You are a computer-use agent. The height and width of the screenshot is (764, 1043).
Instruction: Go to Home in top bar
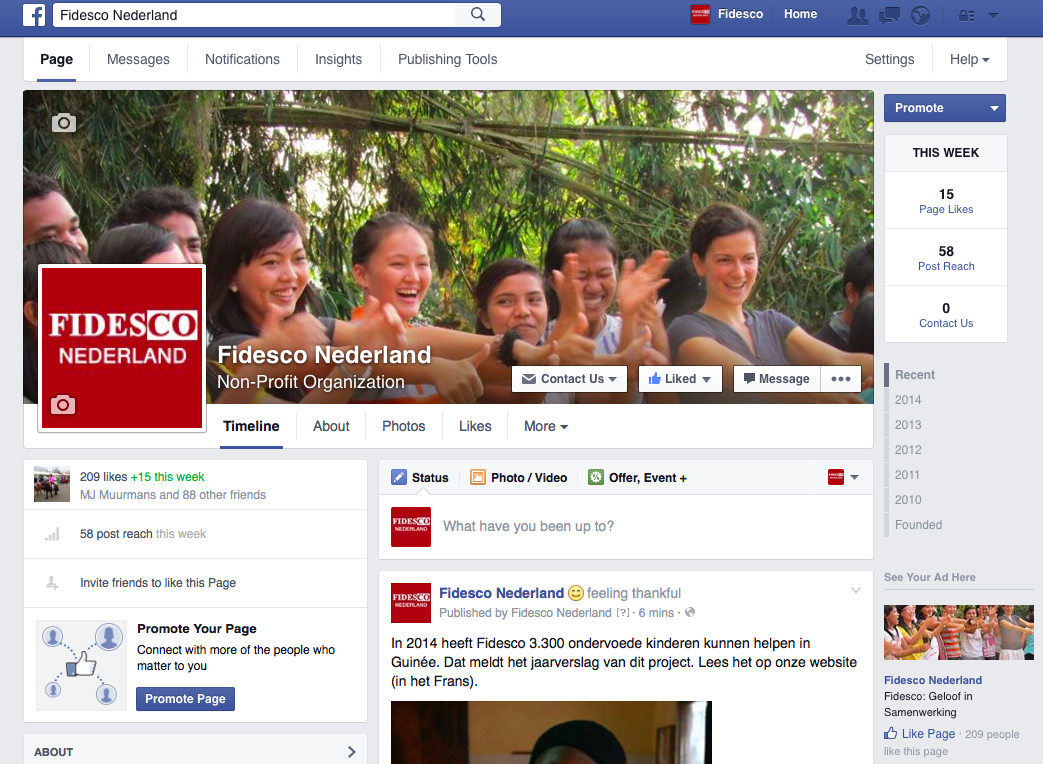(800, 14)
